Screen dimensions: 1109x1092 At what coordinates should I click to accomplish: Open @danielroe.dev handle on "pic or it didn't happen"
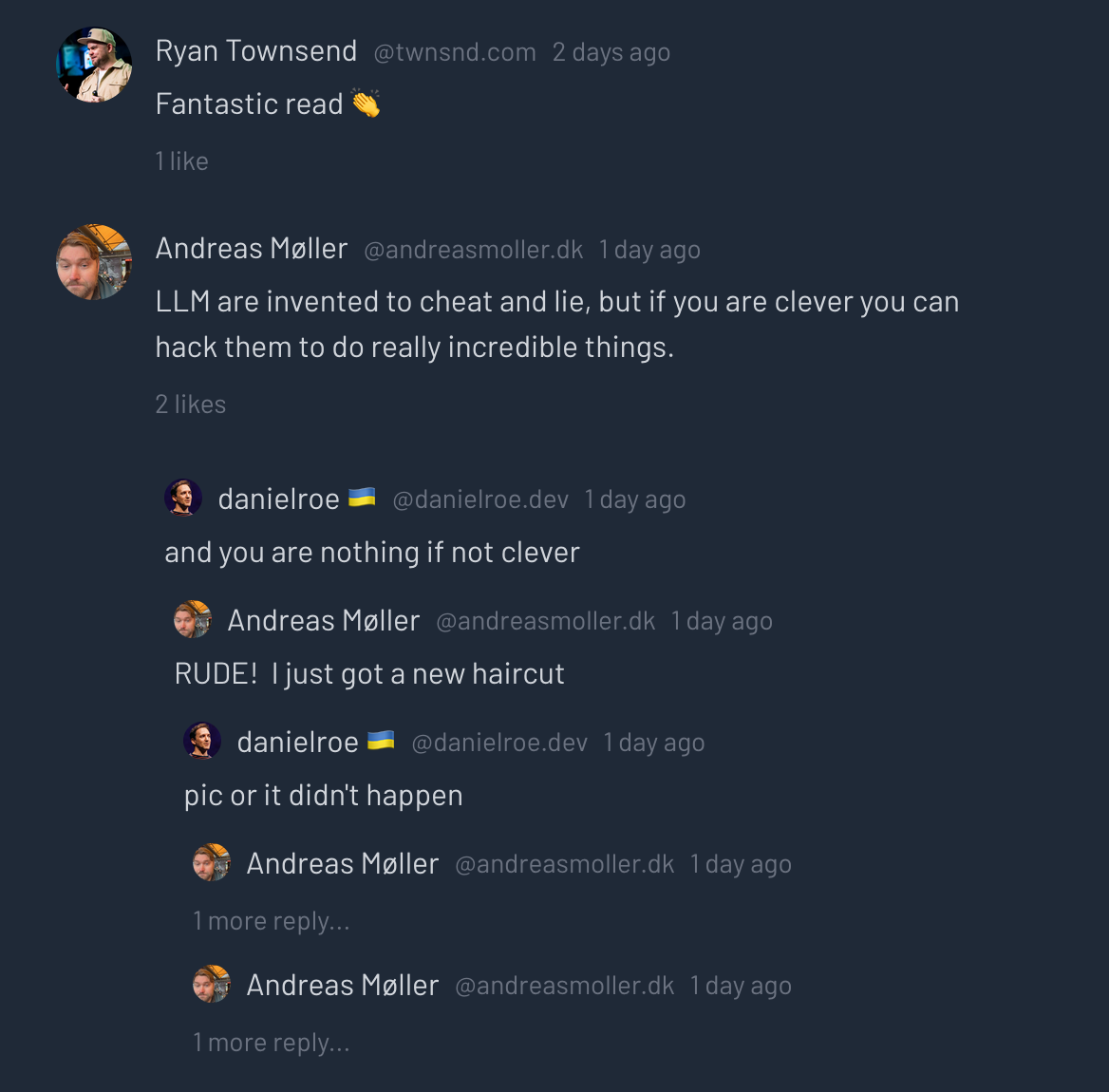click(x=499, y=743)
